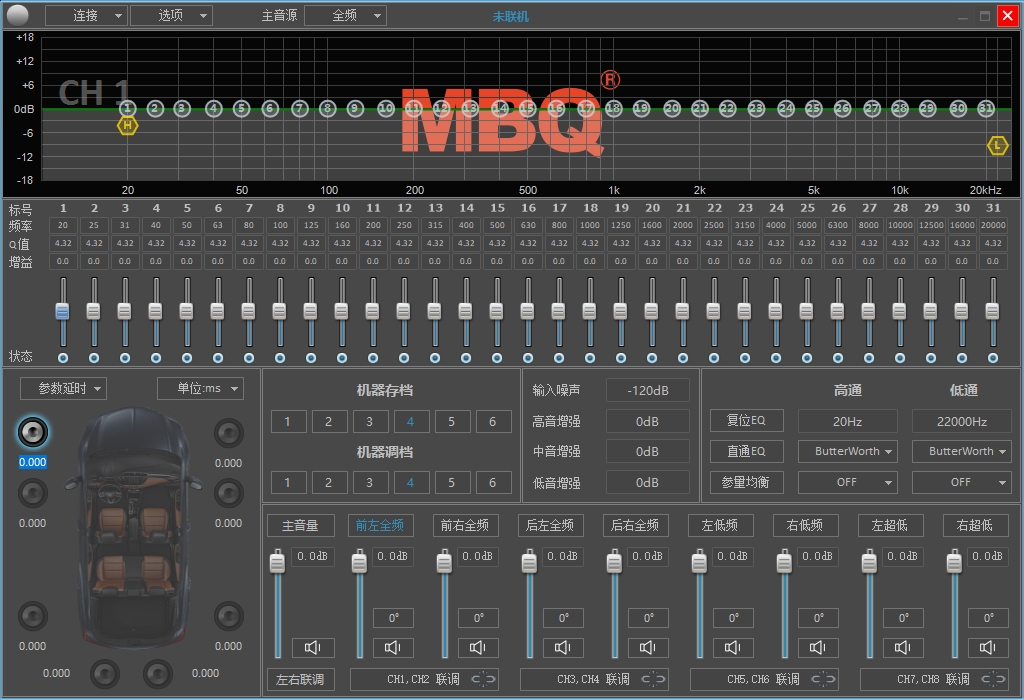Select the 前右全频 channel tab
Screen dimensions: 1024x700
[x=465, y=526]
